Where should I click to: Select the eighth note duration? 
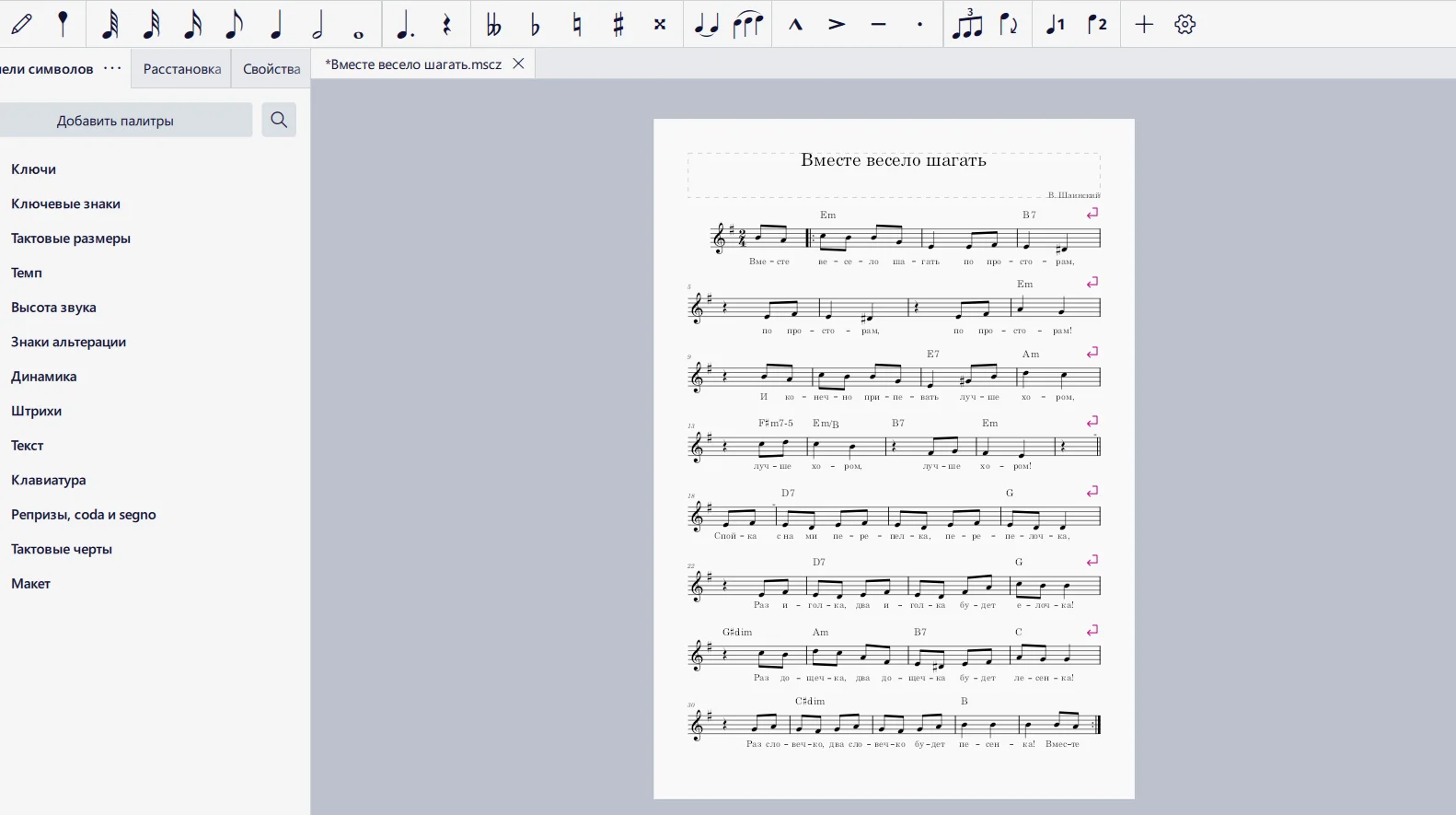[234, 24]
